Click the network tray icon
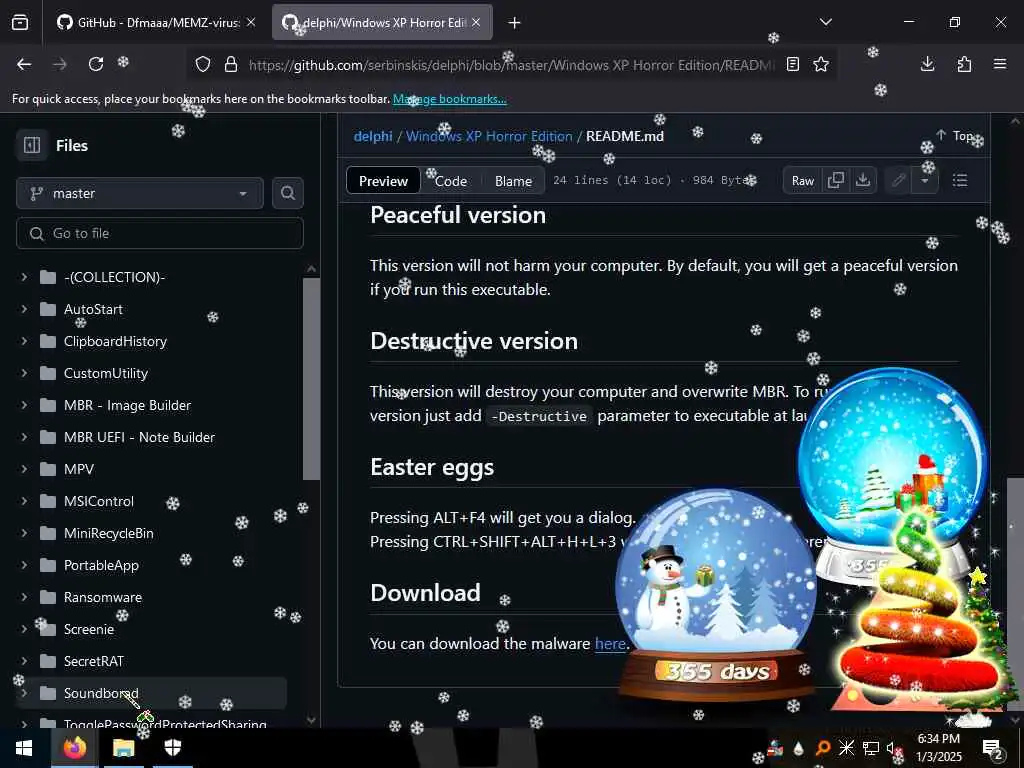This screenshot has width=1024, height=768. coord(871,748)
